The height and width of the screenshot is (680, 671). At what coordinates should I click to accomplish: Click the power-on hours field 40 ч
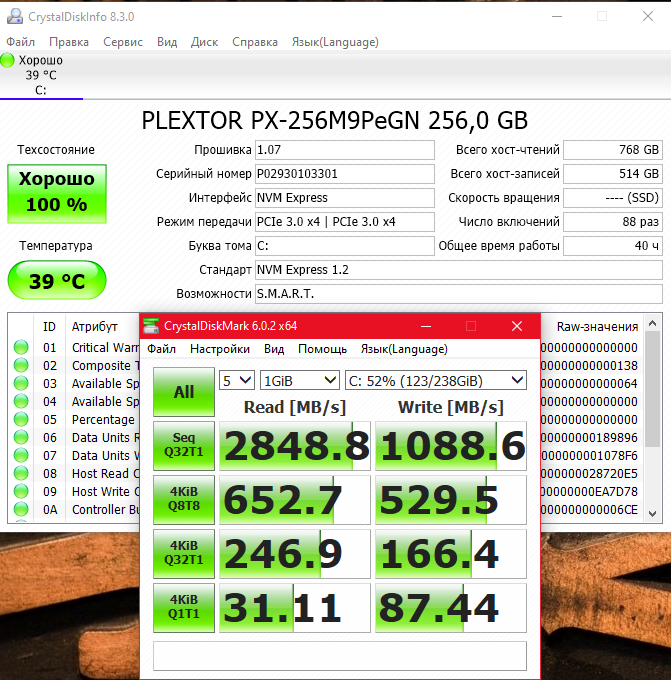click(613, 246)
